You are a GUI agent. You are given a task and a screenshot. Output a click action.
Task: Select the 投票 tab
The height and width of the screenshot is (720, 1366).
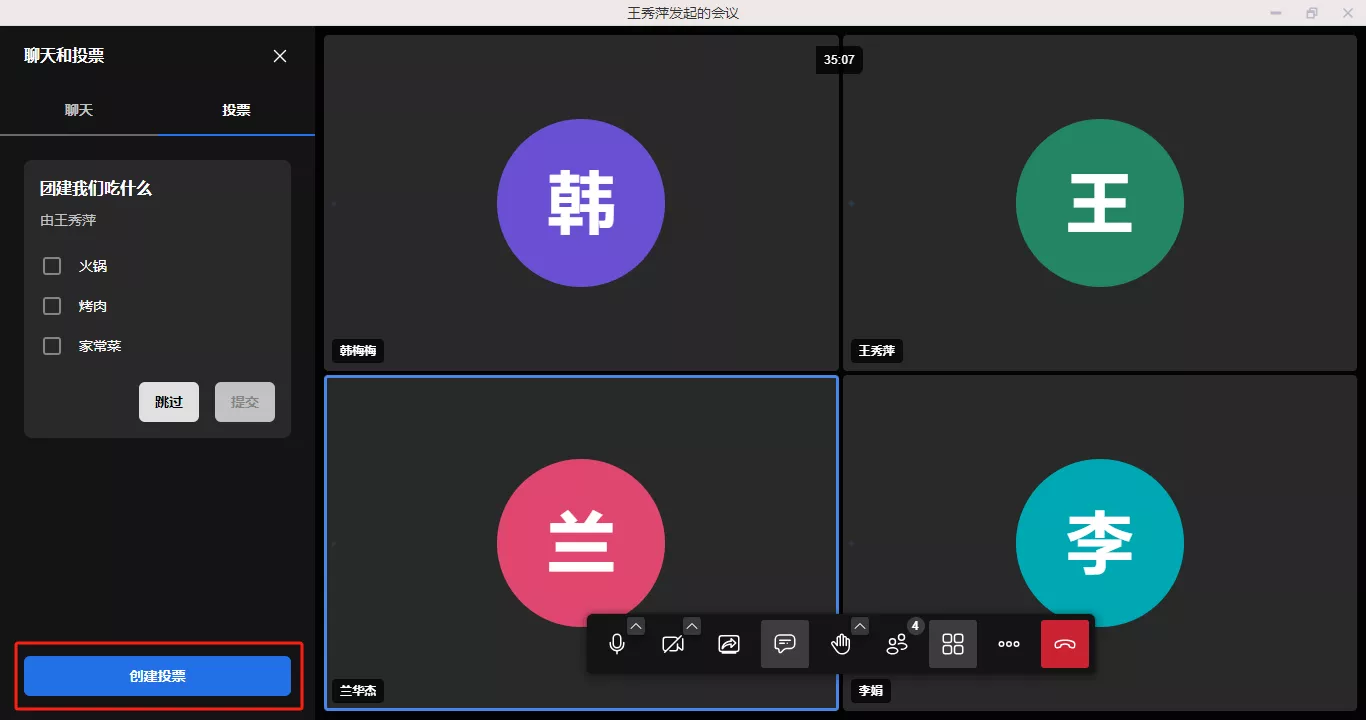(x=236, y=110)
